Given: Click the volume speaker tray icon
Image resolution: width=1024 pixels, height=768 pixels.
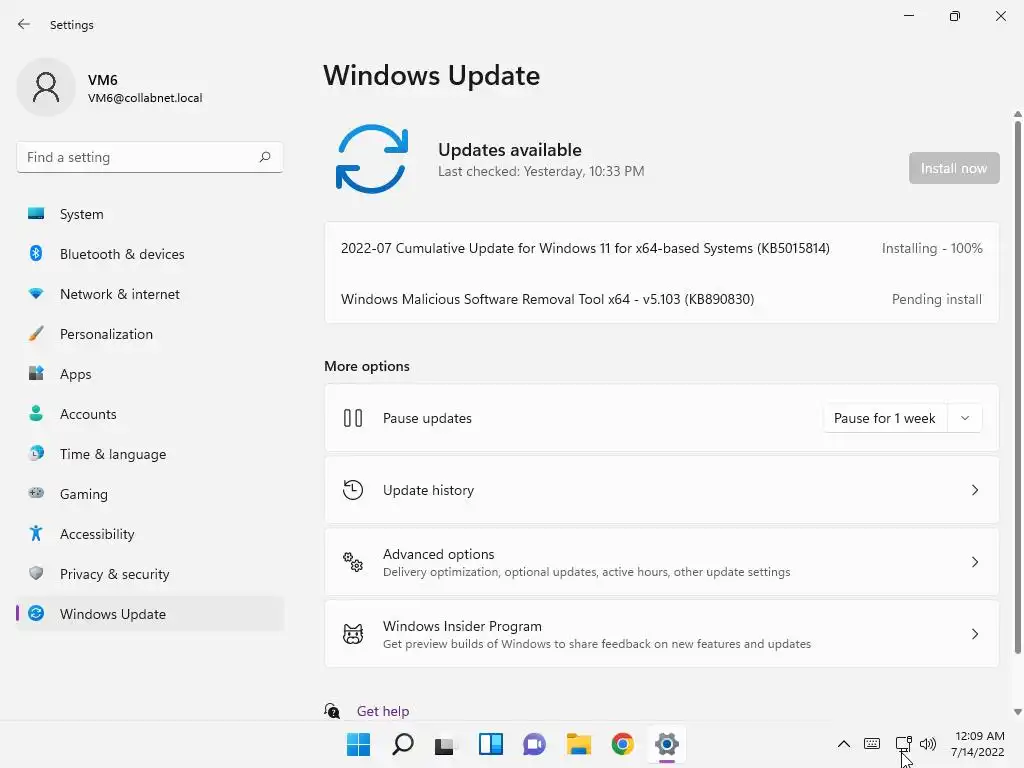Looking at the screenshot, I should pos(927,744).
